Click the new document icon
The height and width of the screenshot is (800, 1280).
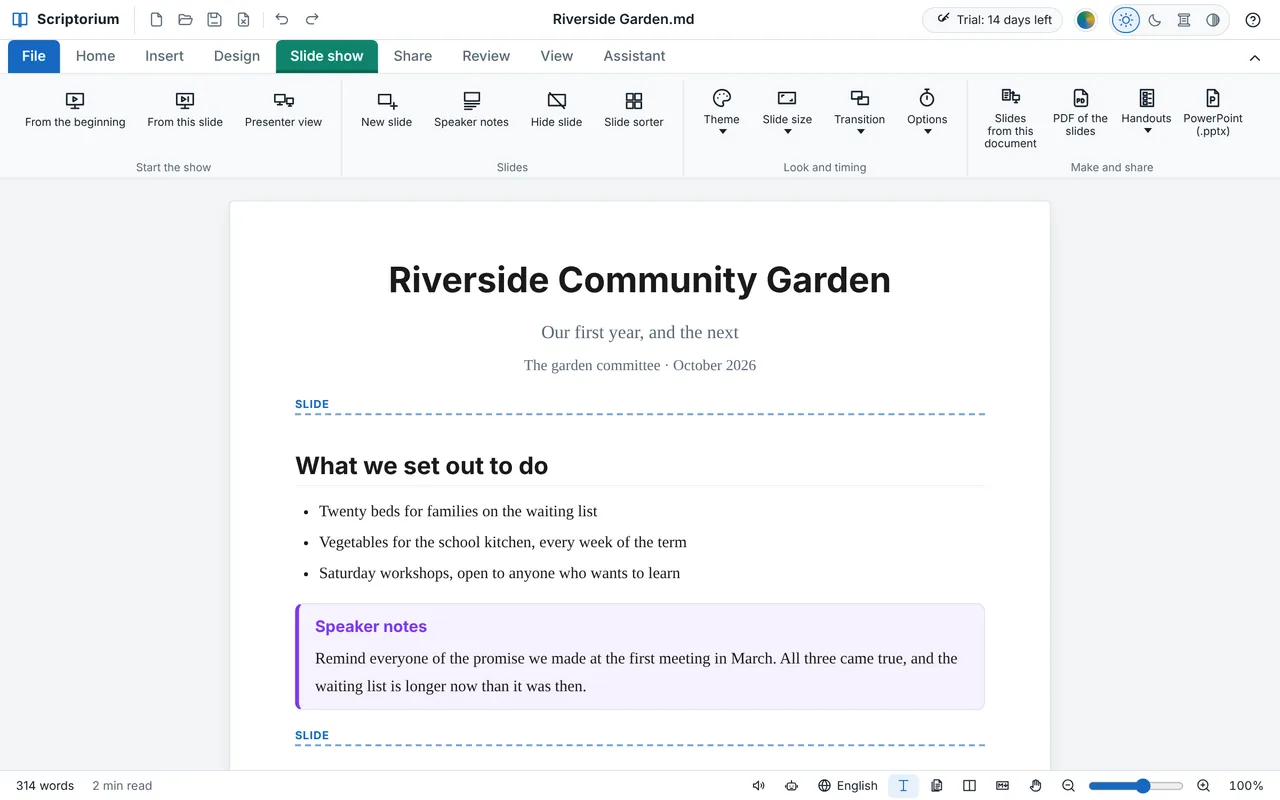coord(156,19)
